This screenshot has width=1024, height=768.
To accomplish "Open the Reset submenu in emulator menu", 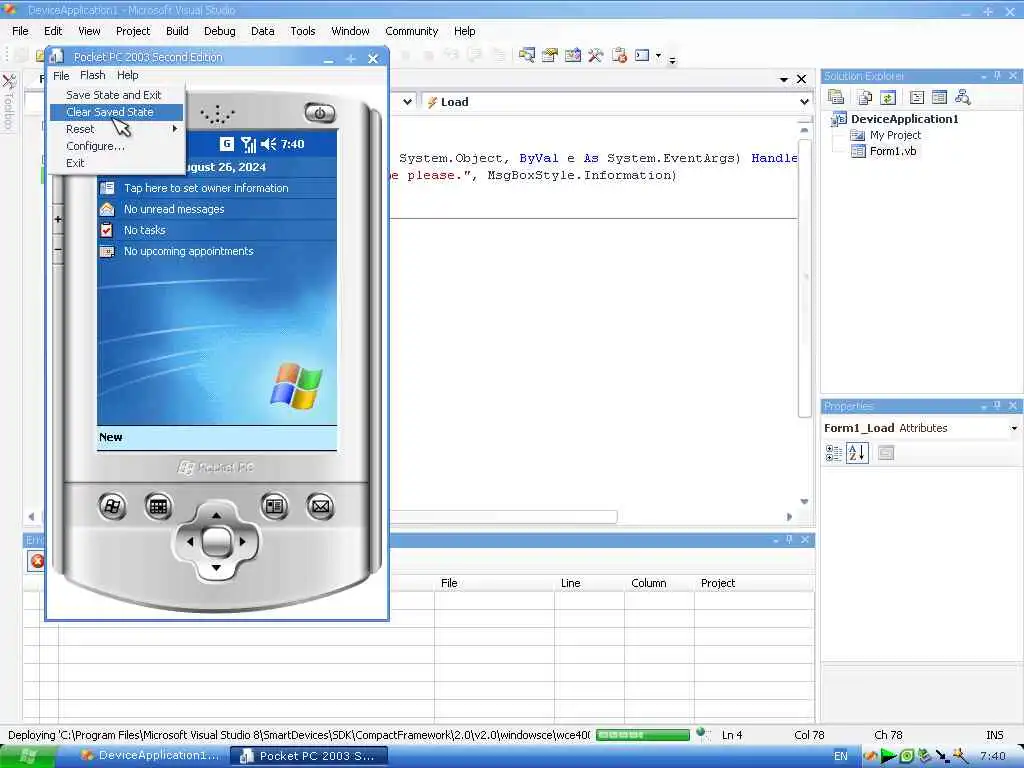I will (x=116, y=129).
